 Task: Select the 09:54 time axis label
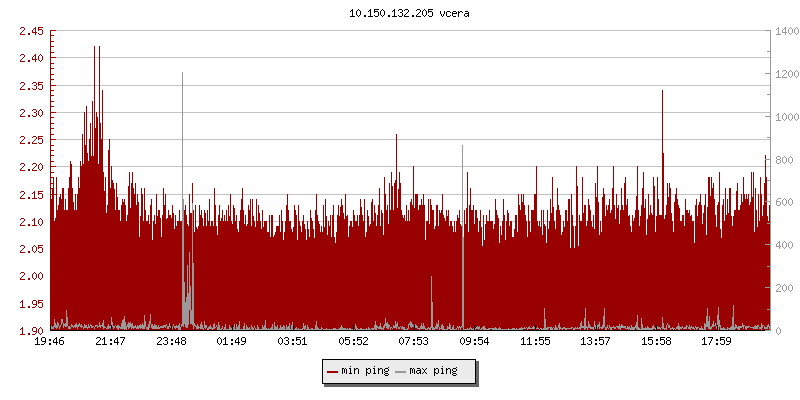pos(474,342)
